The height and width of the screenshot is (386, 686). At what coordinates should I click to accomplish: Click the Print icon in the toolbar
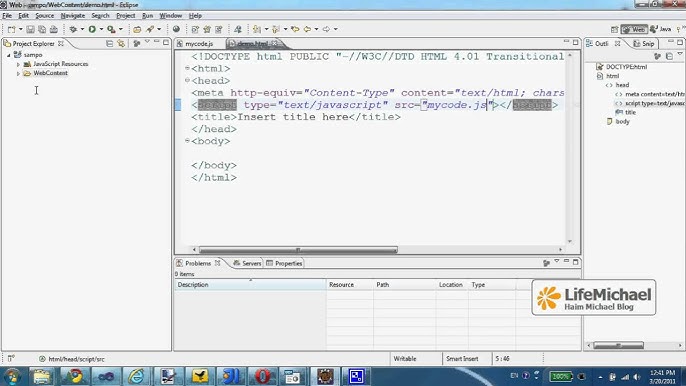tap(53, 29)
